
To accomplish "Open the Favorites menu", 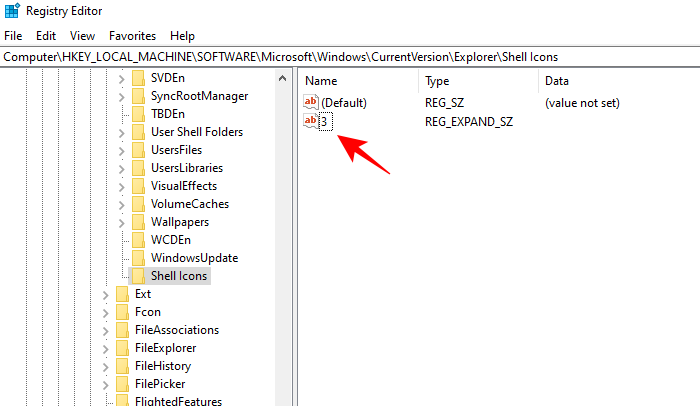I will click(x=132, y=35).
